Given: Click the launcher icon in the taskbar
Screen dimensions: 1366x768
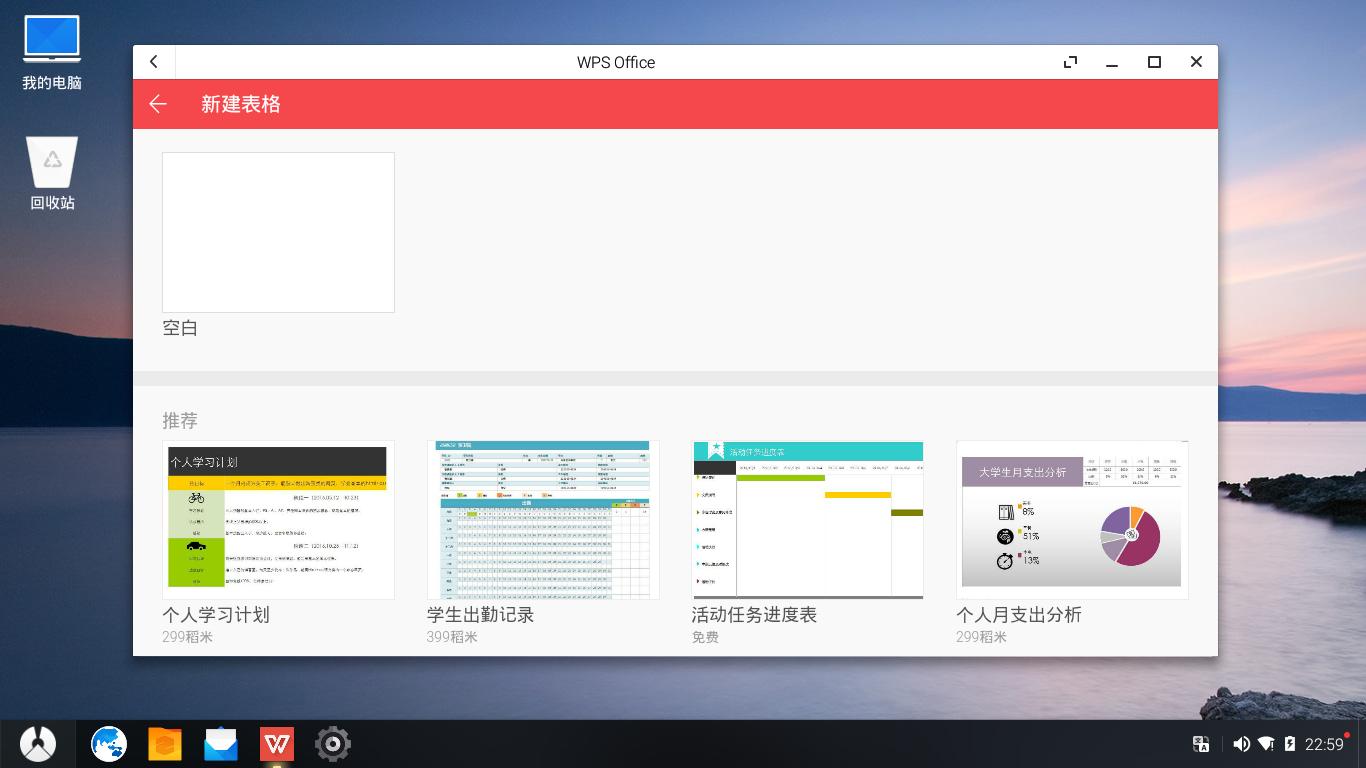Looking at the screenshot, I should (x=39, y=743).
